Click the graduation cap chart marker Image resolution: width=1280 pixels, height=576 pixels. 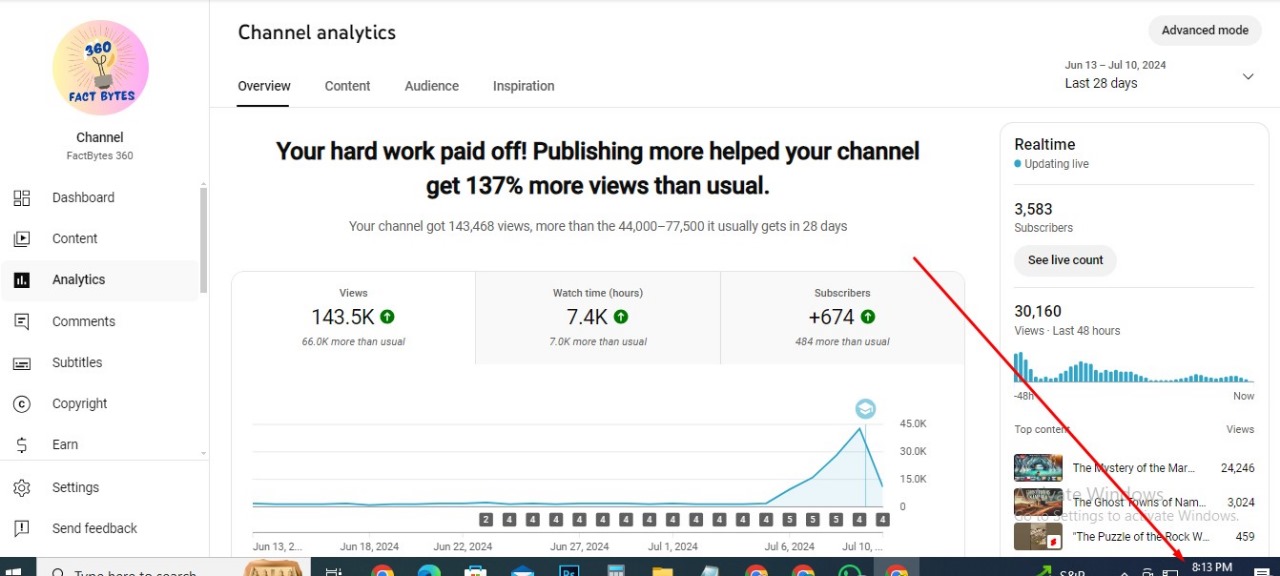(865, 409)
